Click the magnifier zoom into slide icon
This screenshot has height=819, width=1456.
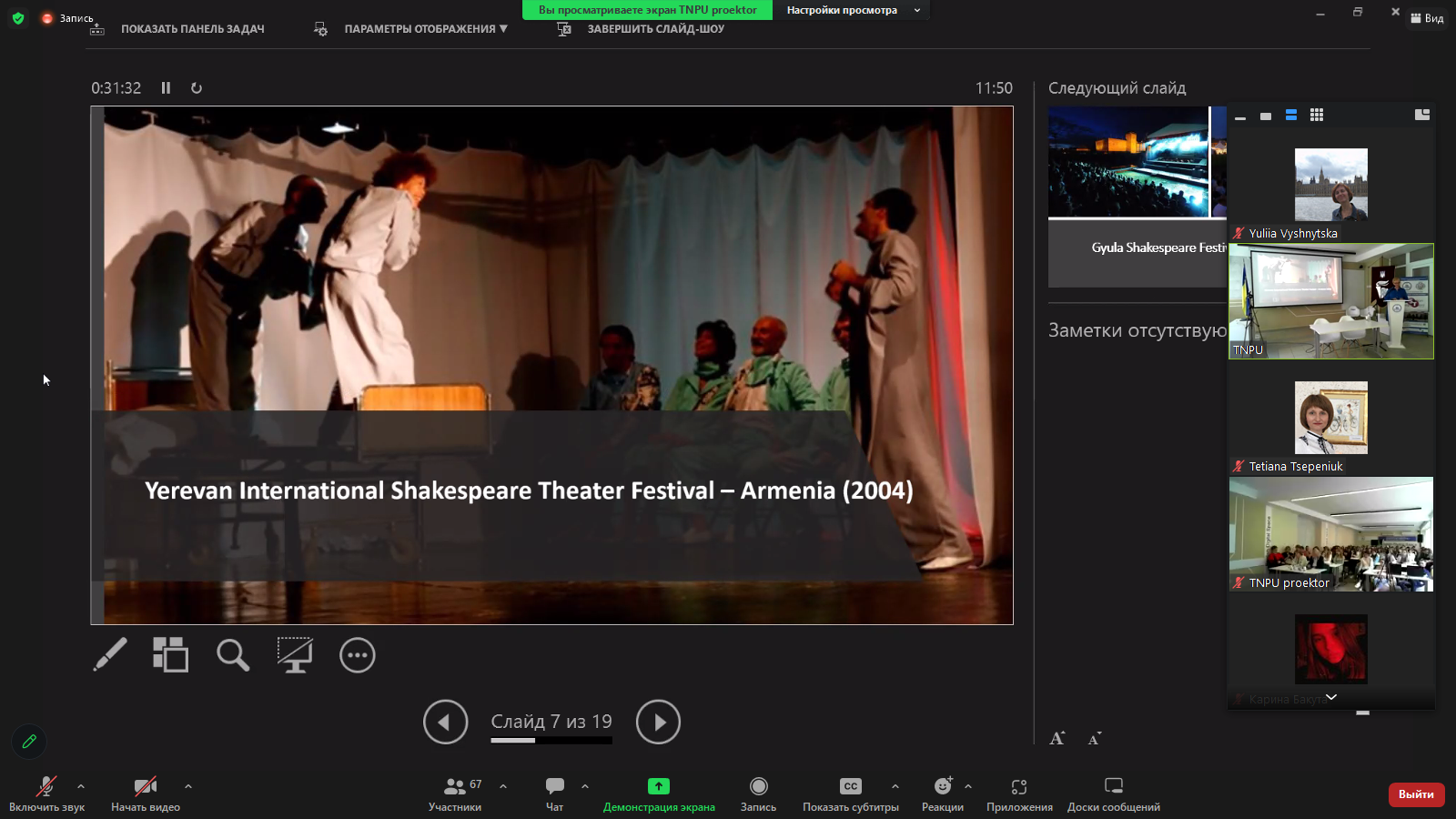pos(232,654)
